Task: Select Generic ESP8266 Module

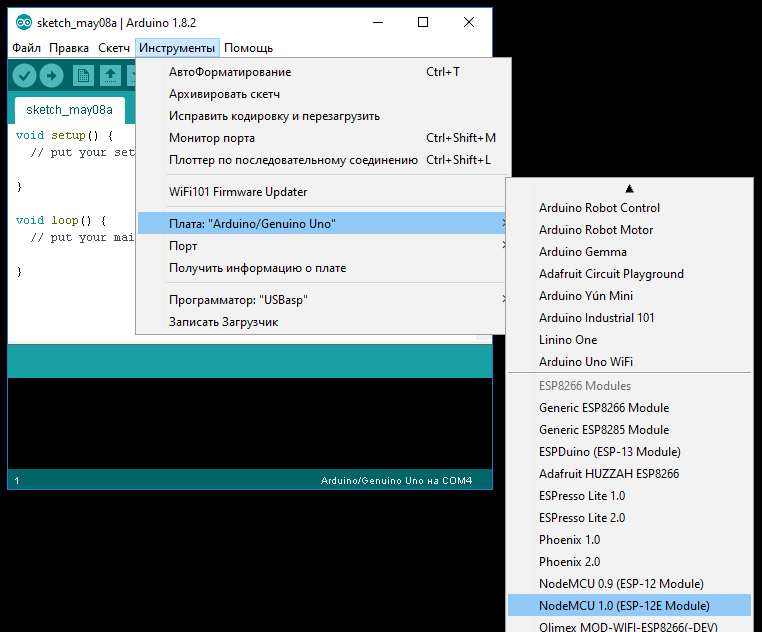Action: point(629,407)
